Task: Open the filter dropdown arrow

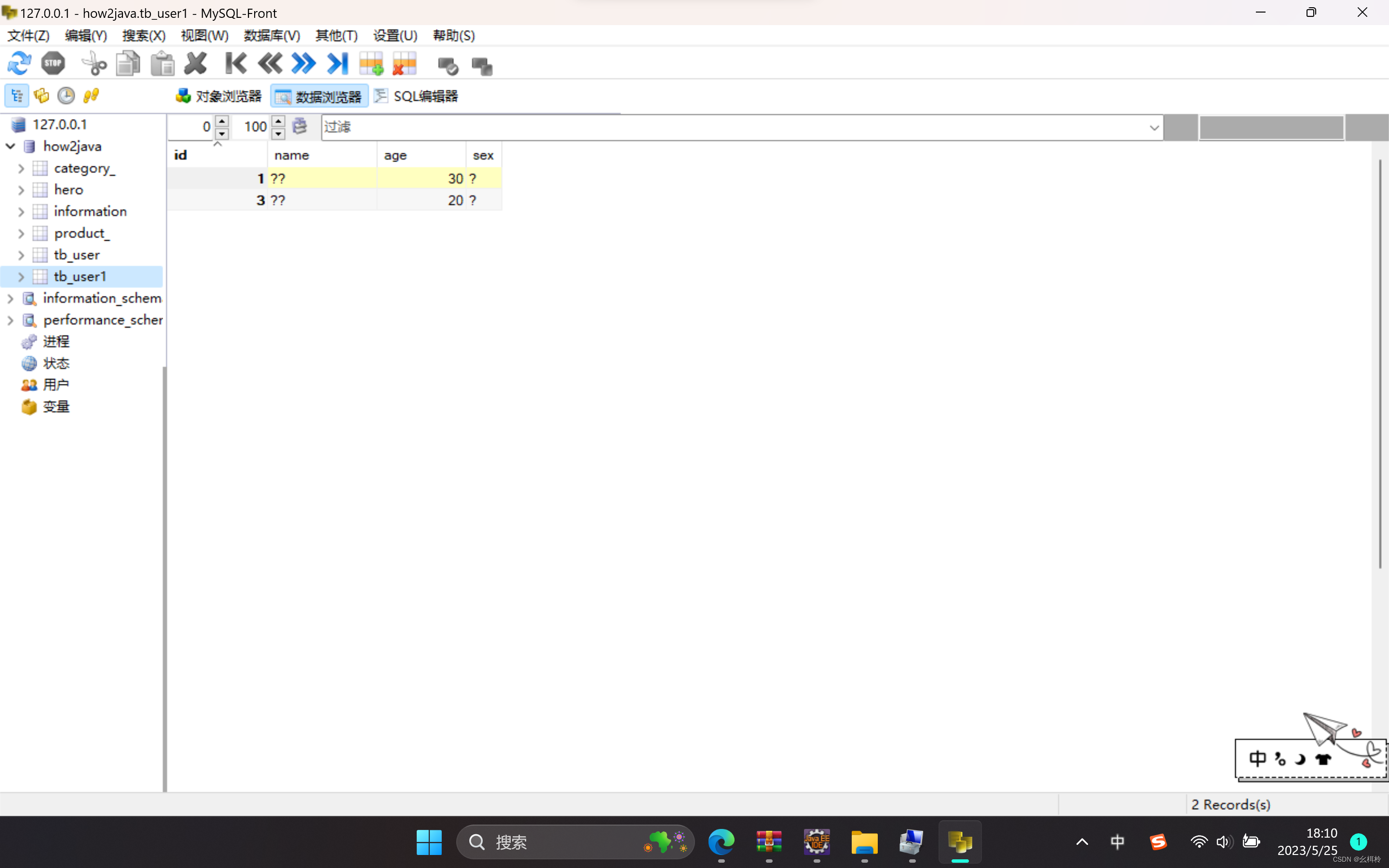Action: (x=1154, y=127)
